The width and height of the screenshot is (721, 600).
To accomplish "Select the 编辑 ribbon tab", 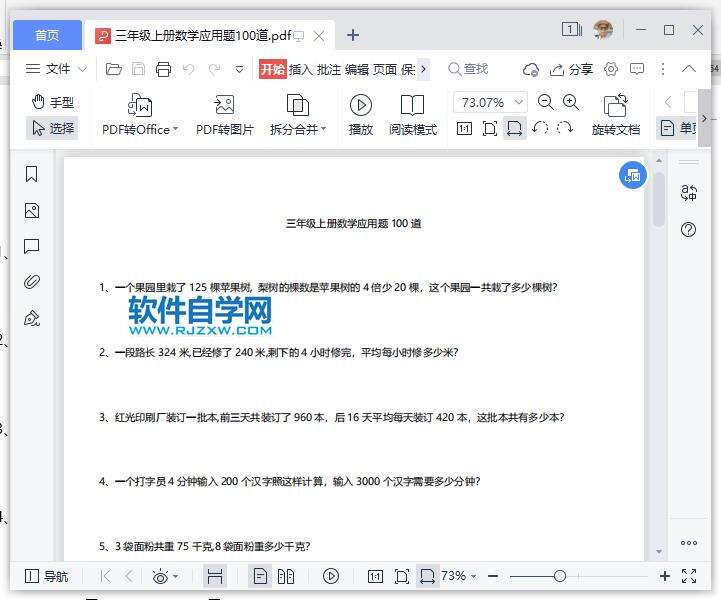I will click(x=357, y=69).
